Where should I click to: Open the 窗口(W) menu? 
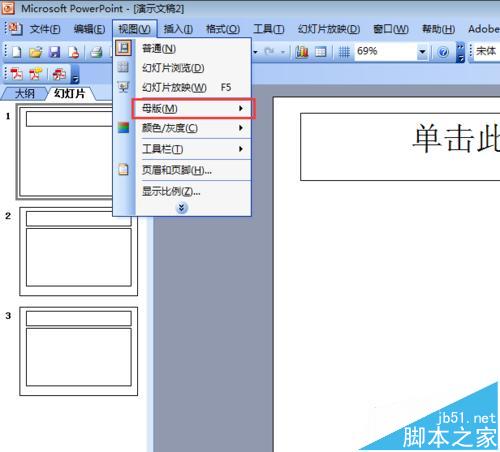tap(391, 29)
